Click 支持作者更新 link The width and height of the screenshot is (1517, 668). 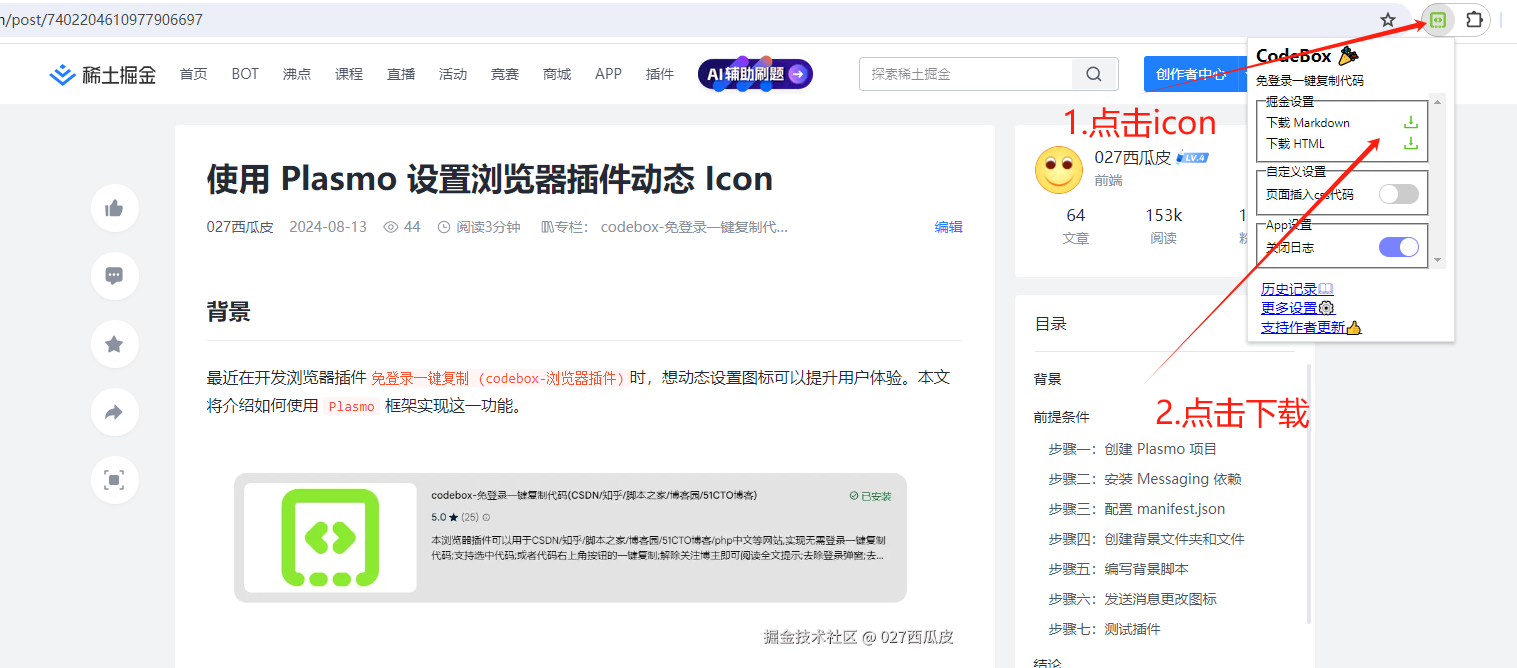click(1311, 327)
